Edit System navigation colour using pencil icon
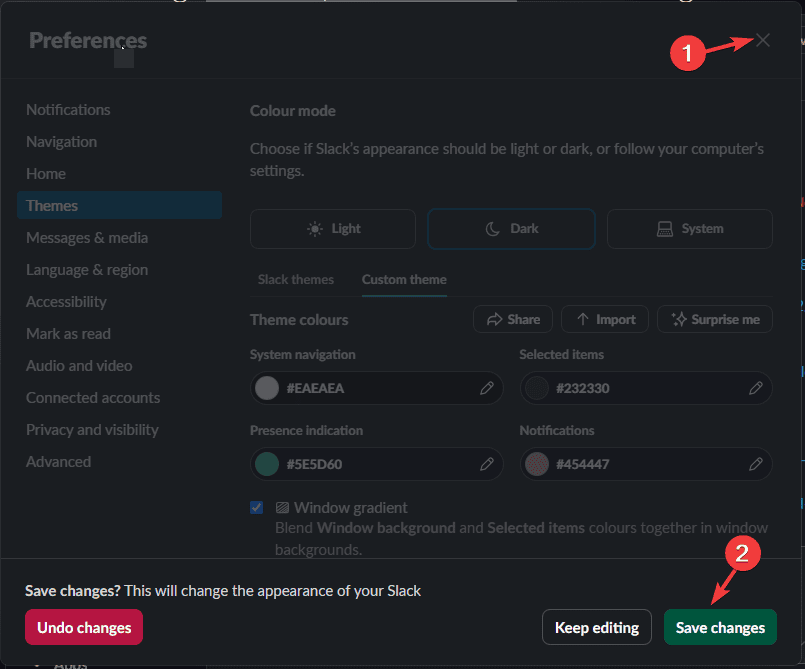The height and width of the screenshot is (669, 805). coord(487,388)
